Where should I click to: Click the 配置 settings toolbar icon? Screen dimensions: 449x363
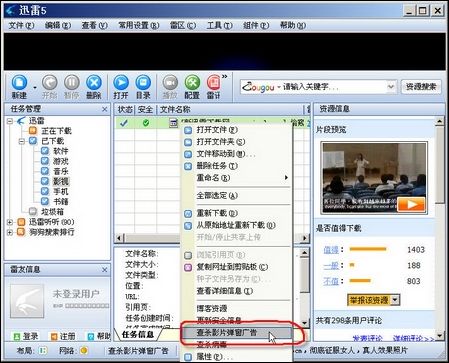pyautogui.click(x=192, y=87)
